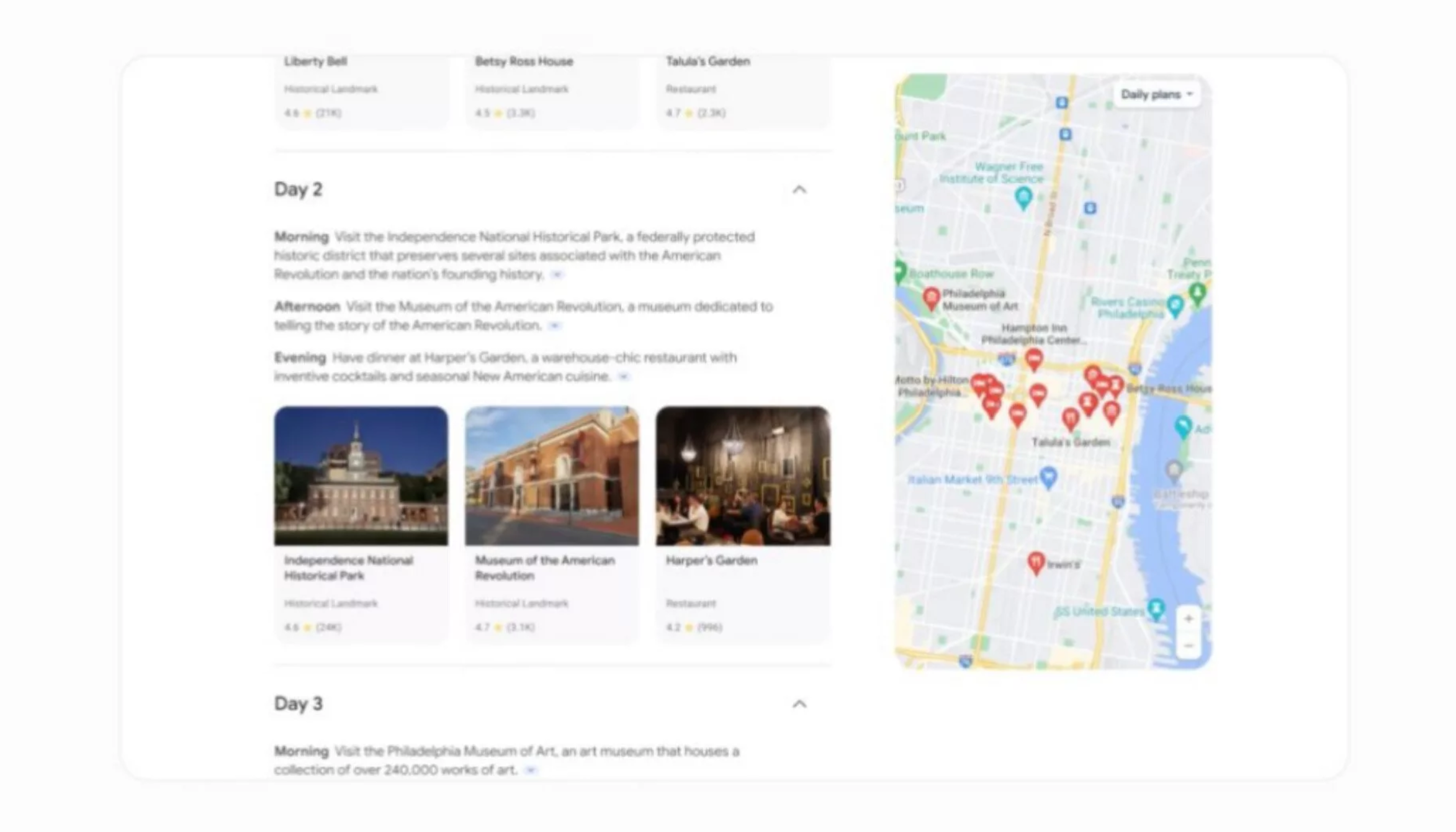The width and height of the screenshot is (1456, 832).
Task: Click the Museum of the American Revolution title
Action: click(544, 567)
